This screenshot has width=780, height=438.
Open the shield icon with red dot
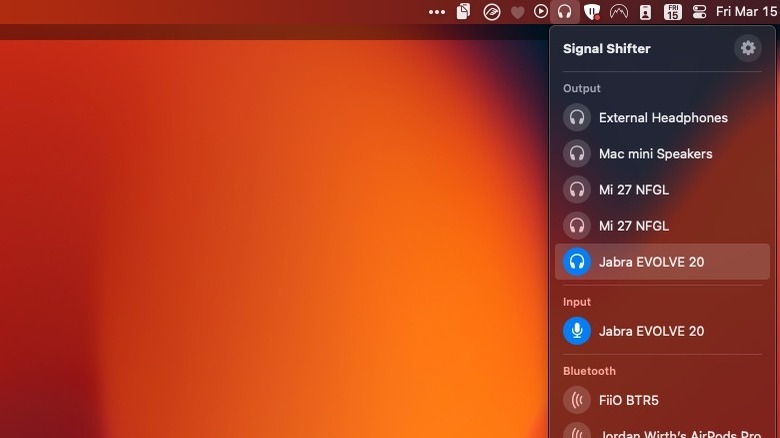(x=591, y=12)
